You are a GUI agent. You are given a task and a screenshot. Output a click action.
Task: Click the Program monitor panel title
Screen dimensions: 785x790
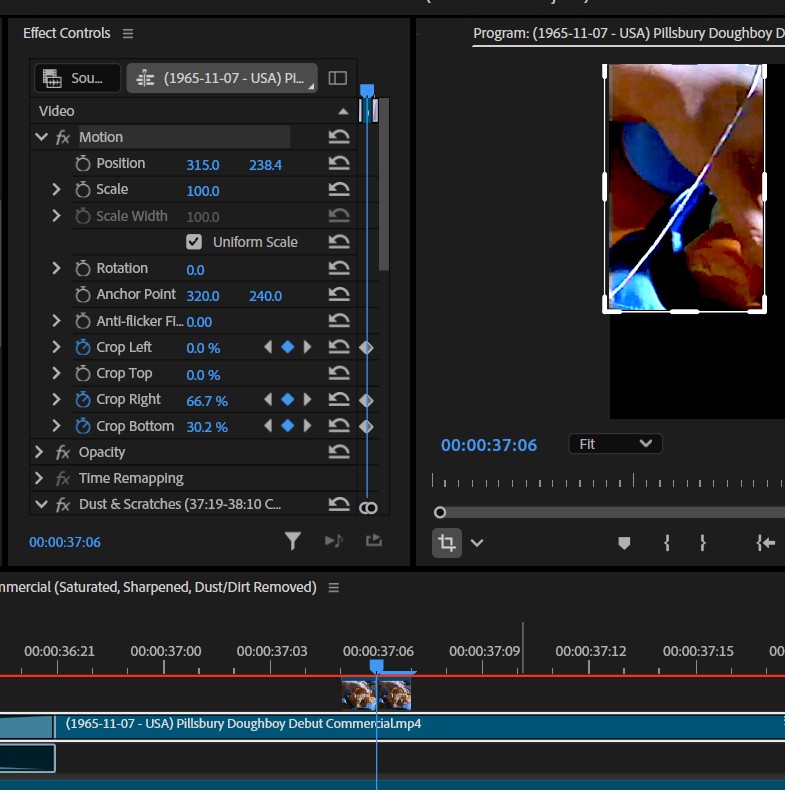coord(629,33)
